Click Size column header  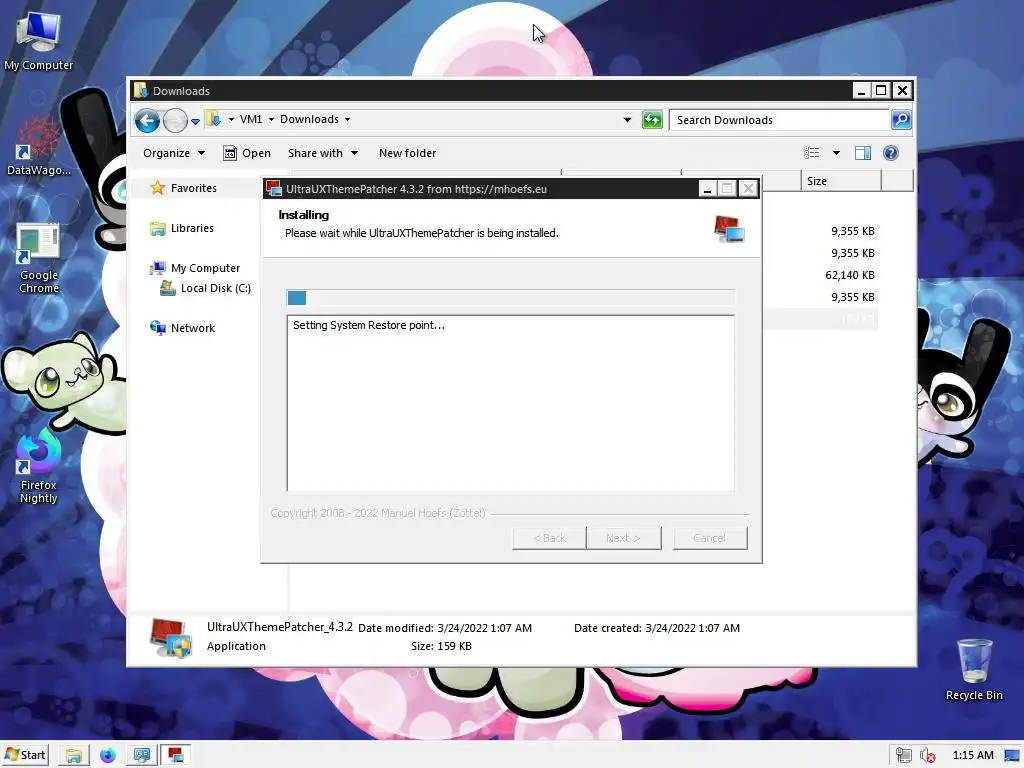coord(841,181)
